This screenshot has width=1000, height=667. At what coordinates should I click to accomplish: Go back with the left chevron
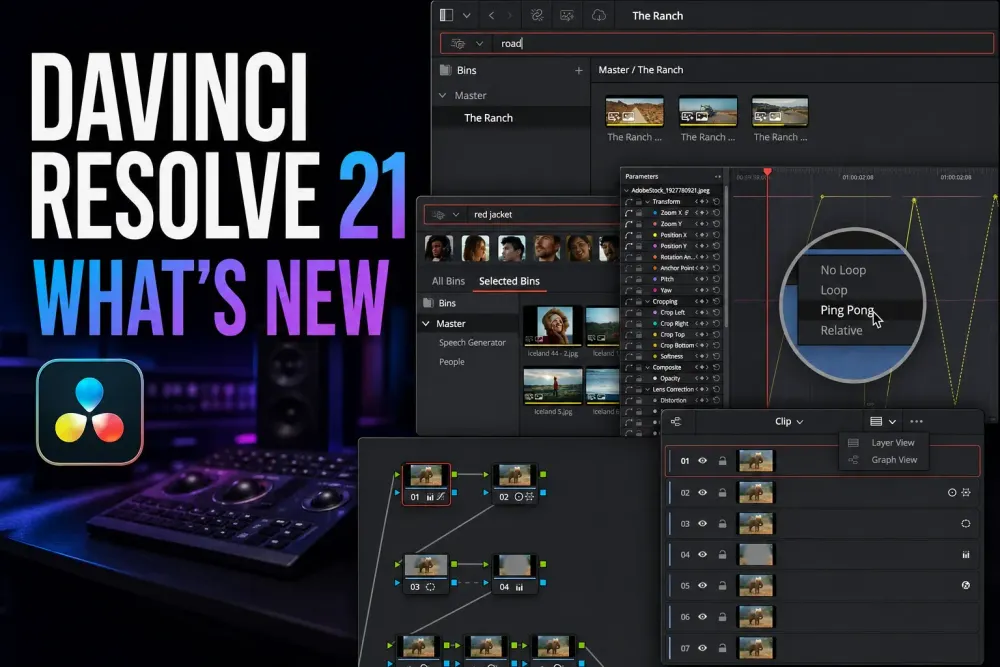click(491, 16)
